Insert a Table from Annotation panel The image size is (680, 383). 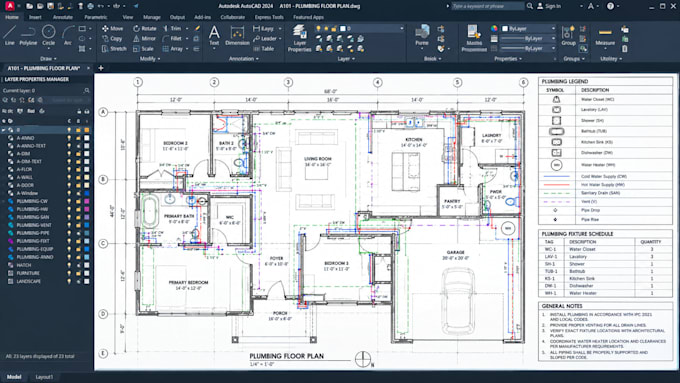click(264, 49)
